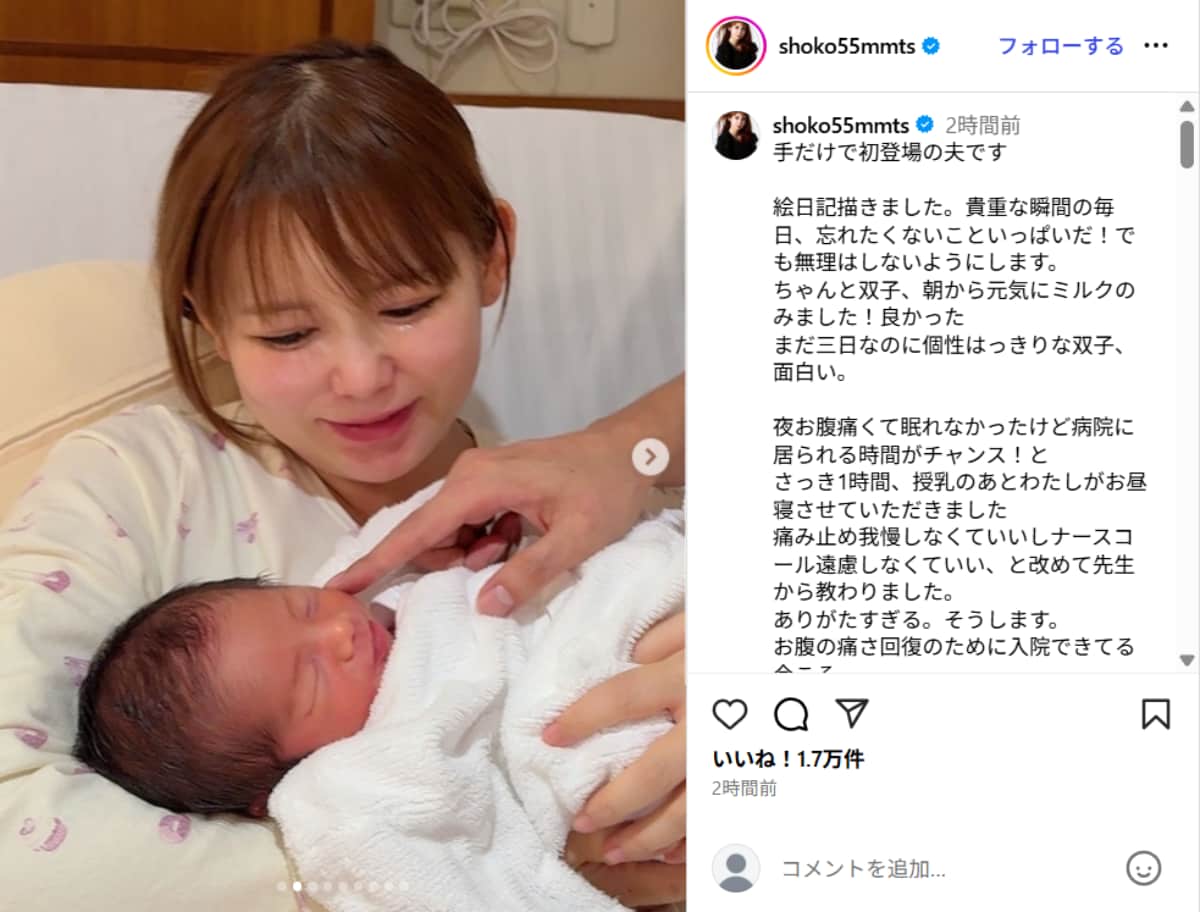Save the post with bookmark icon
The height and width of the screenshot is (912, 1200).
click(x=1156, y=713)
